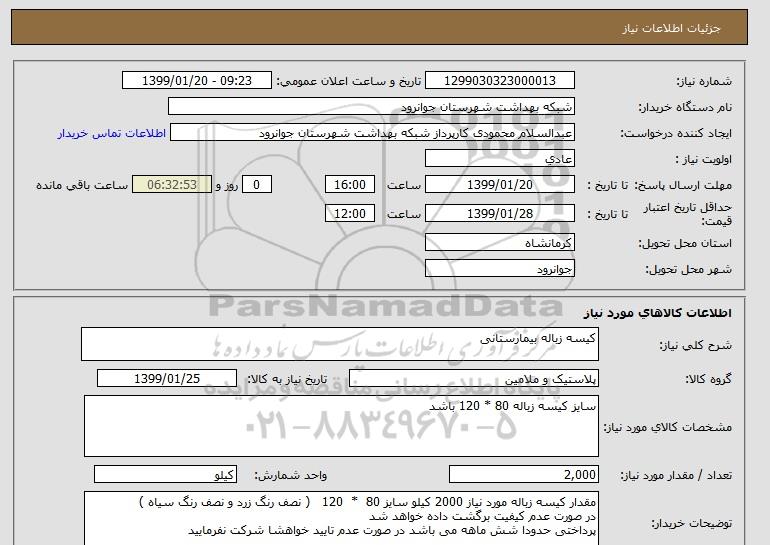Viewport: 770px width, 545px height.
Task: Click the label واحد شمارش
Action: [x=290, y=475]
